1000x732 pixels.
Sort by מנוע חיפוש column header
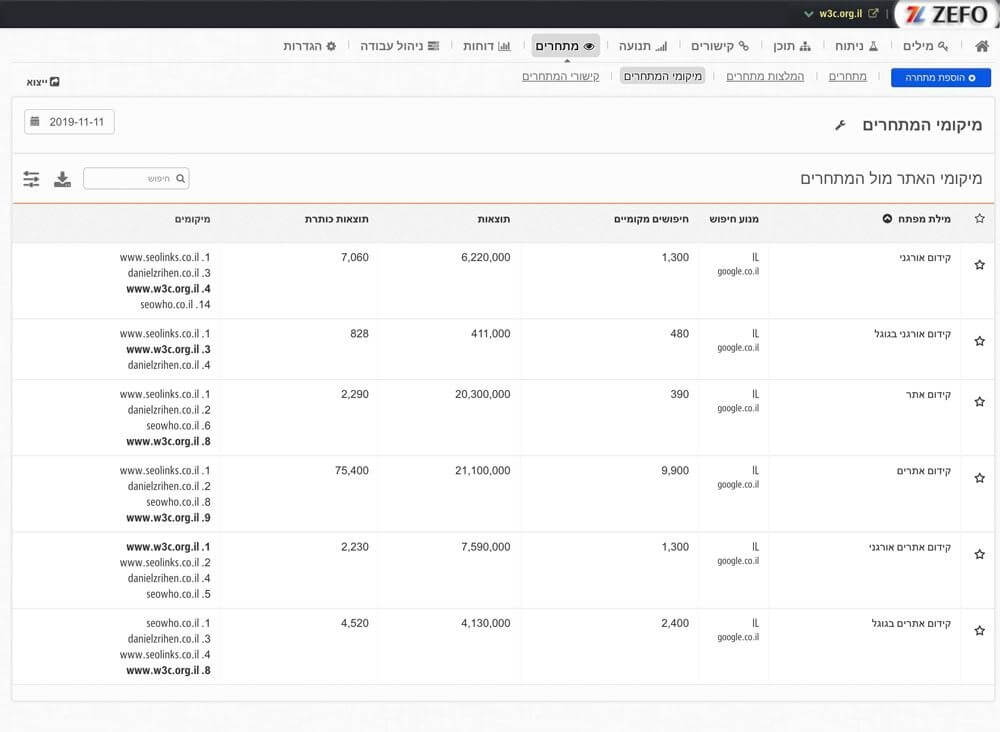(734, 219)
